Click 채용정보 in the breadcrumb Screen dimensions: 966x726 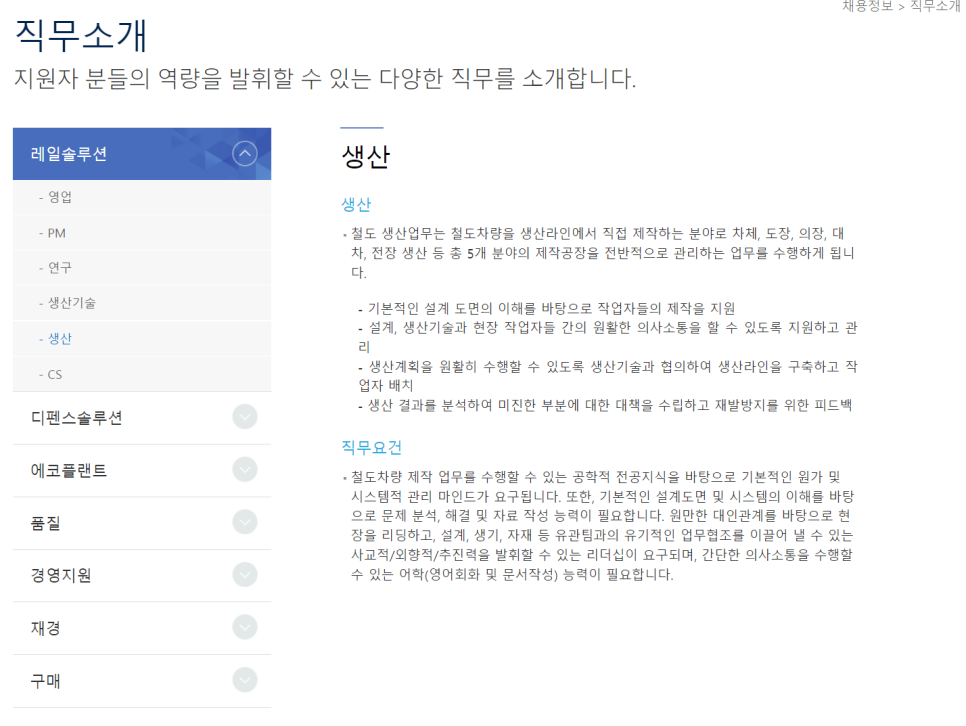[x=867, y=7]
